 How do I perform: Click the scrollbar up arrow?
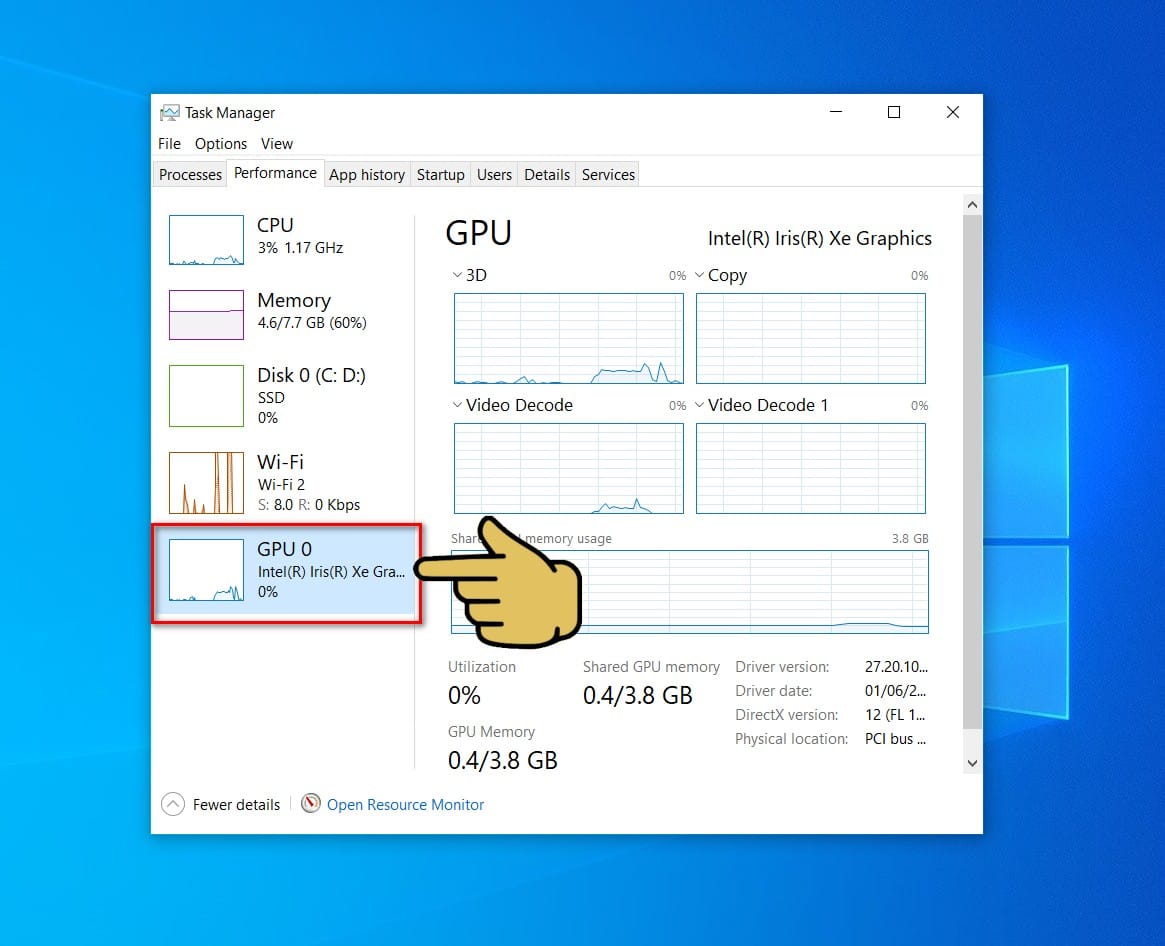click(972, 204)
